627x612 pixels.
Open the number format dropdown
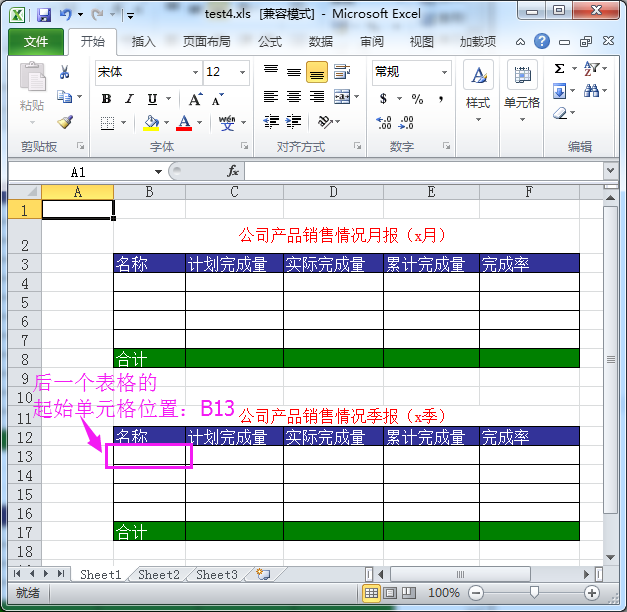pyautogui.click(x=443, y=72)
